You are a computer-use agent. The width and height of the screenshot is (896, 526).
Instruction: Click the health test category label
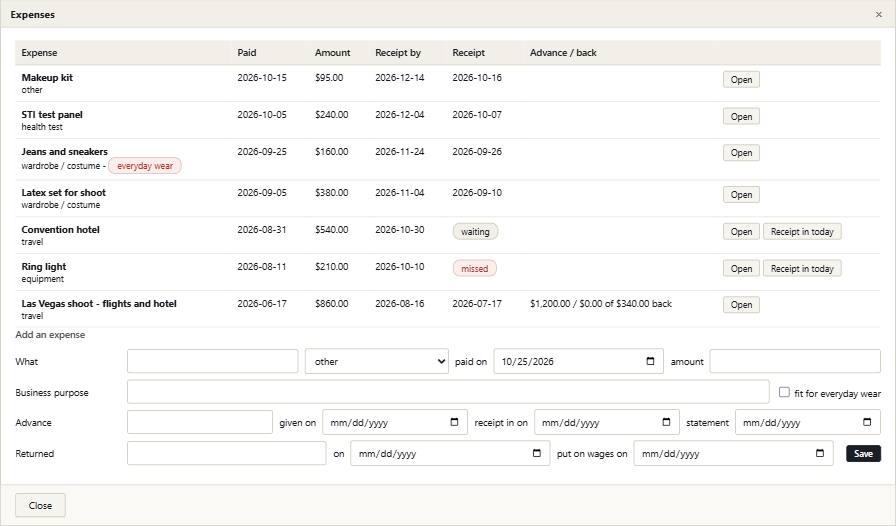[42, 127]
